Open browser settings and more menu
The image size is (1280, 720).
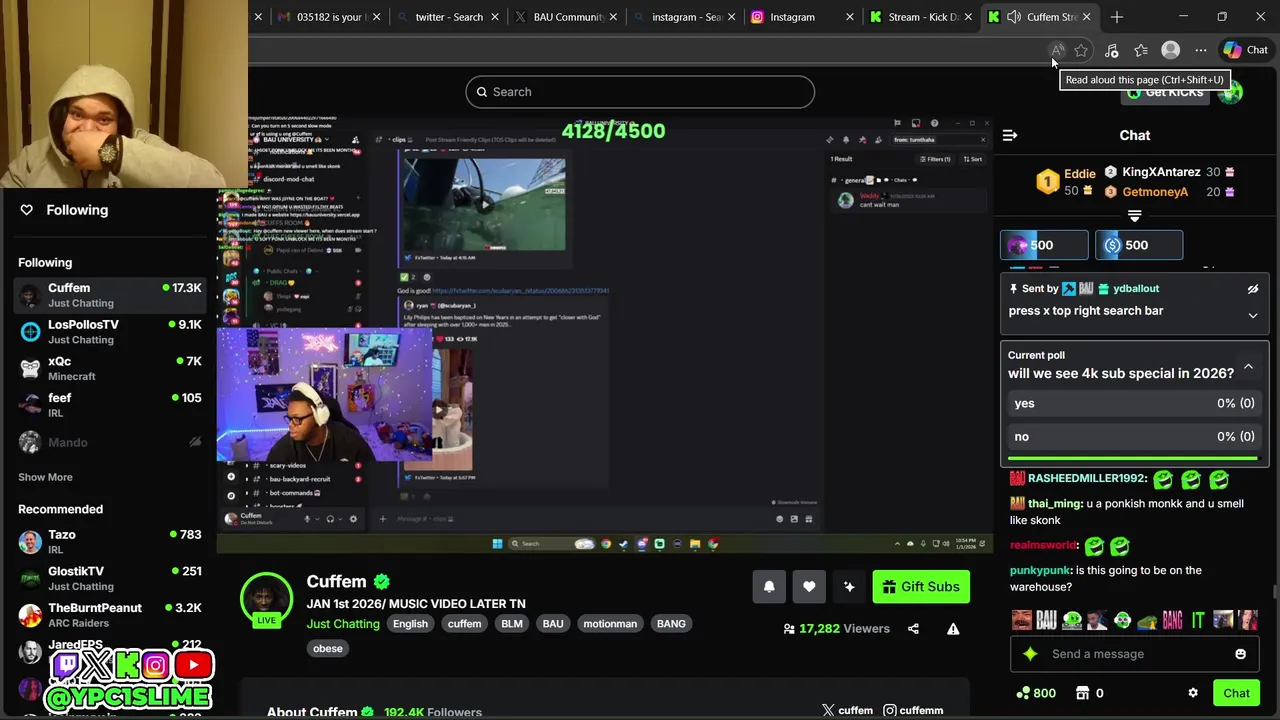(1200, 50)
